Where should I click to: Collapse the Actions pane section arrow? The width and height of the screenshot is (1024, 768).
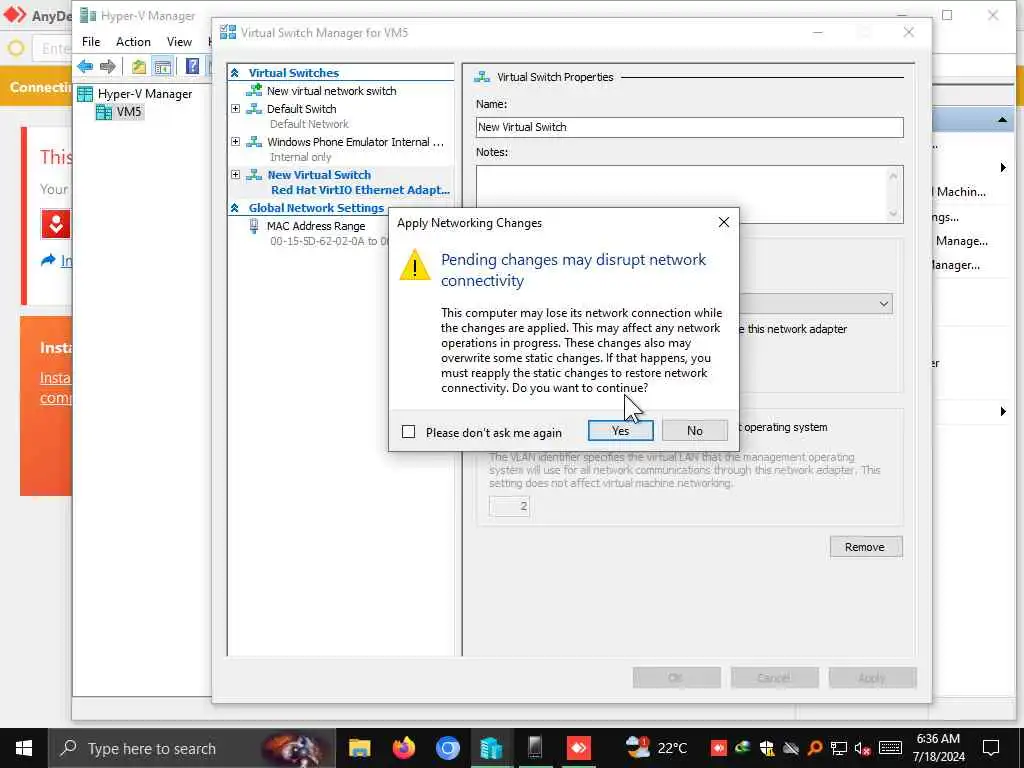coord(1002,120)
